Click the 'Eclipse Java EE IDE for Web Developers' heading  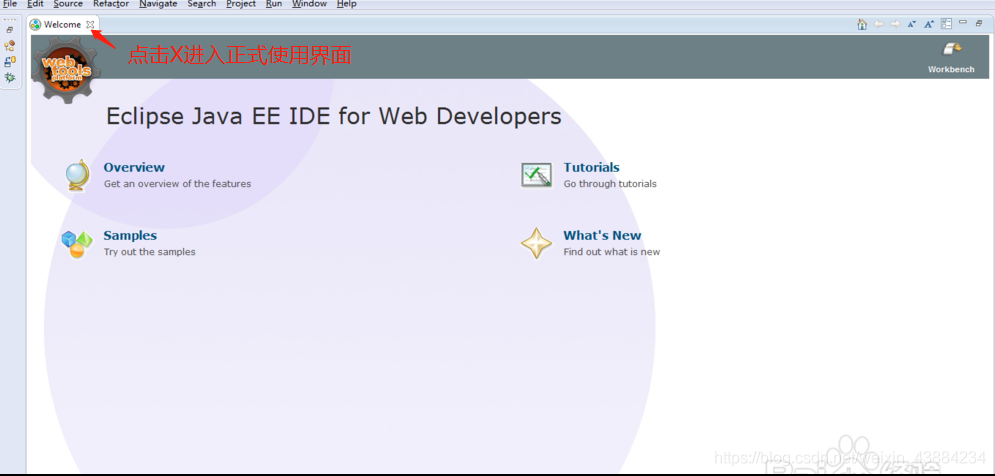(334, 117)
